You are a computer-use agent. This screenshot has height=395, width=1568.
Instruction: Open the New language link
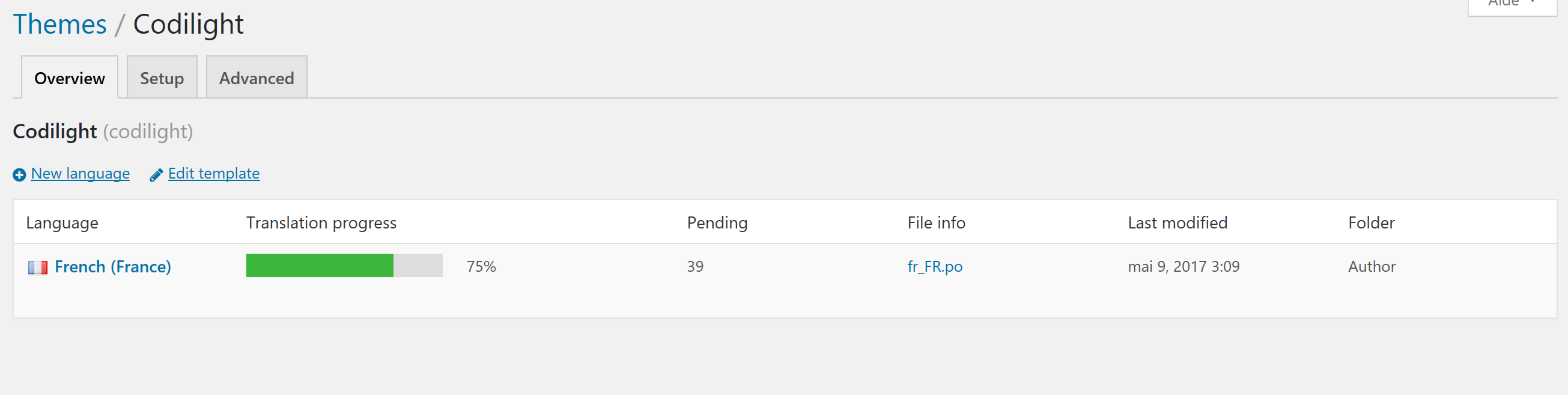pos(81,174)
